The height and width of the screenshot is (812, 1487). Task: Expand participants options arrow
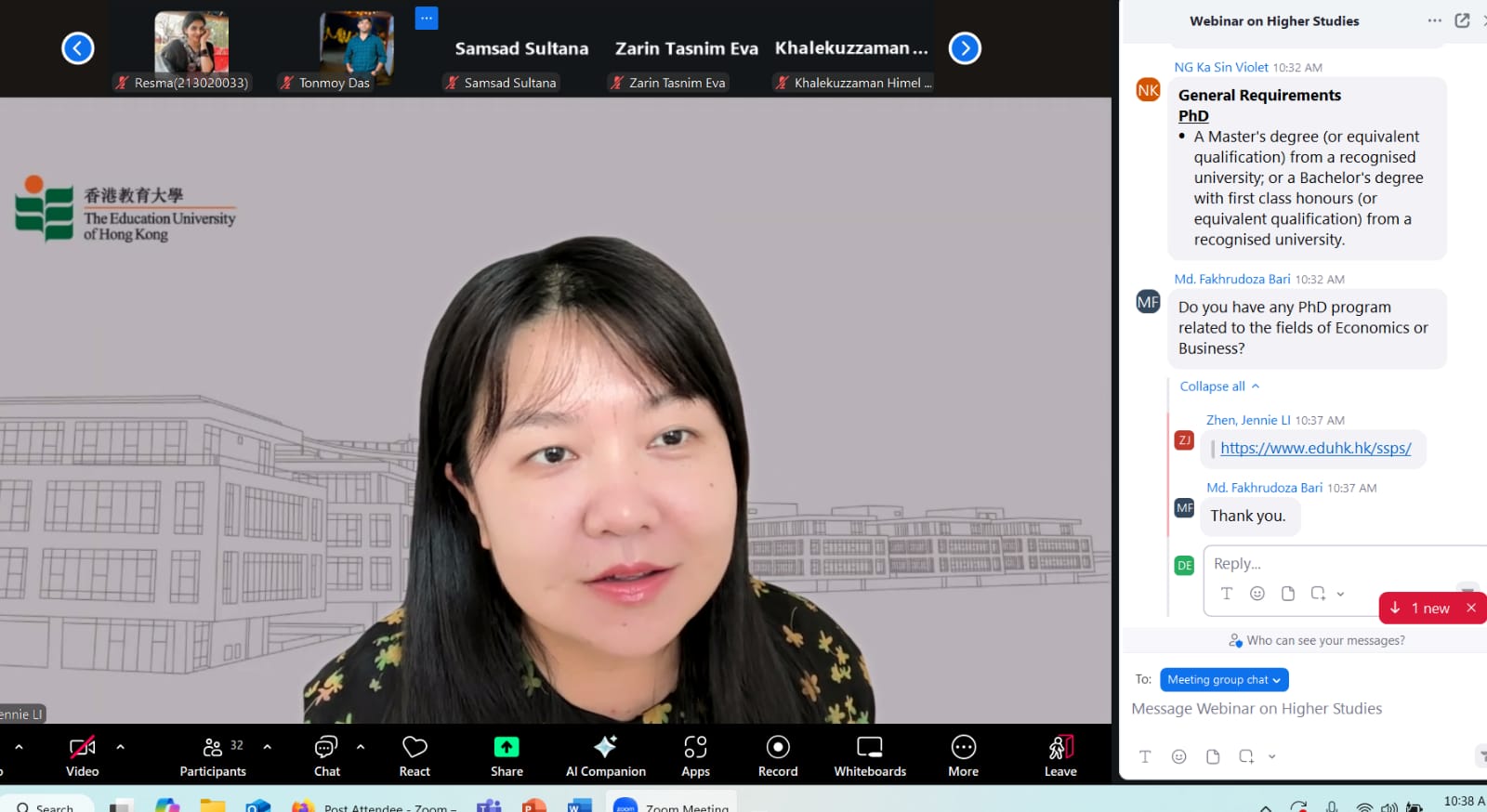(268, 747)
